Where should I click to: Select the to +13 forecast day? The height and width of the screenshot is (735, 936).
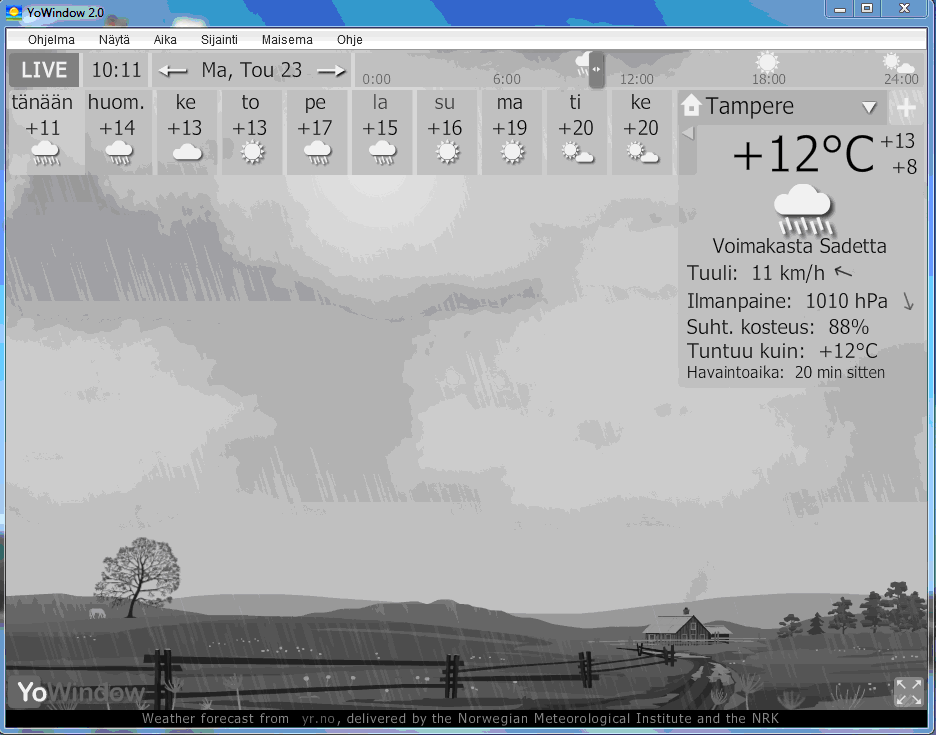click(x=251, y=133)
